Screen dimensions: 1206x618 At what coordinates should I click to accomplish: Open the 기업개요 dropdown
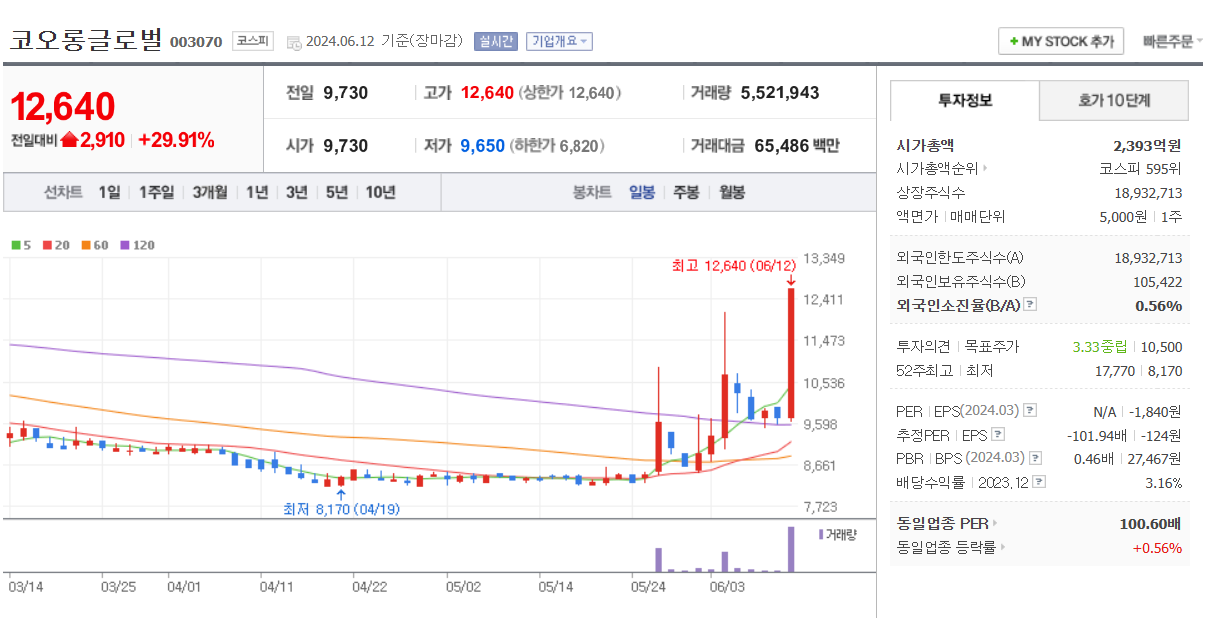click(x=559, y=41)
